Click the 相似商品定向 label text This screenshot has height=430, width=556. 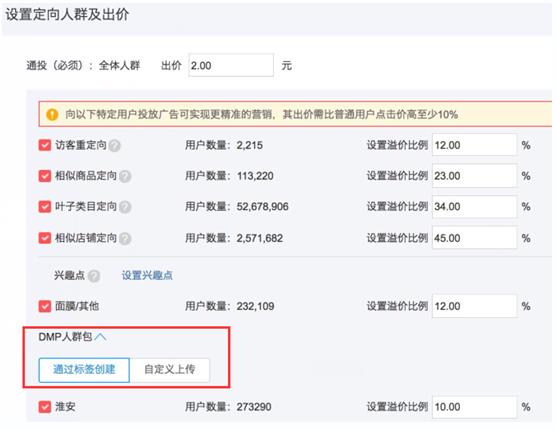(86, 176)
